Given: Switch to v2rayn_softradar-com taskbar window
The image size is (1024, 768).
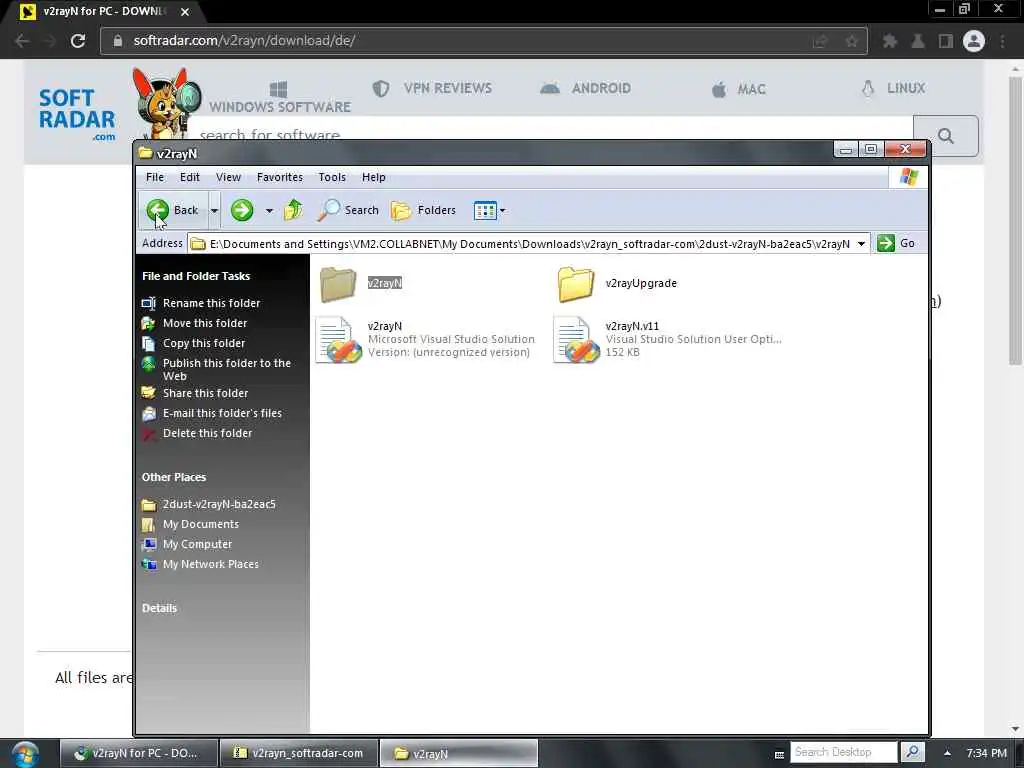Looking at the screenshot, I should 299,753.
